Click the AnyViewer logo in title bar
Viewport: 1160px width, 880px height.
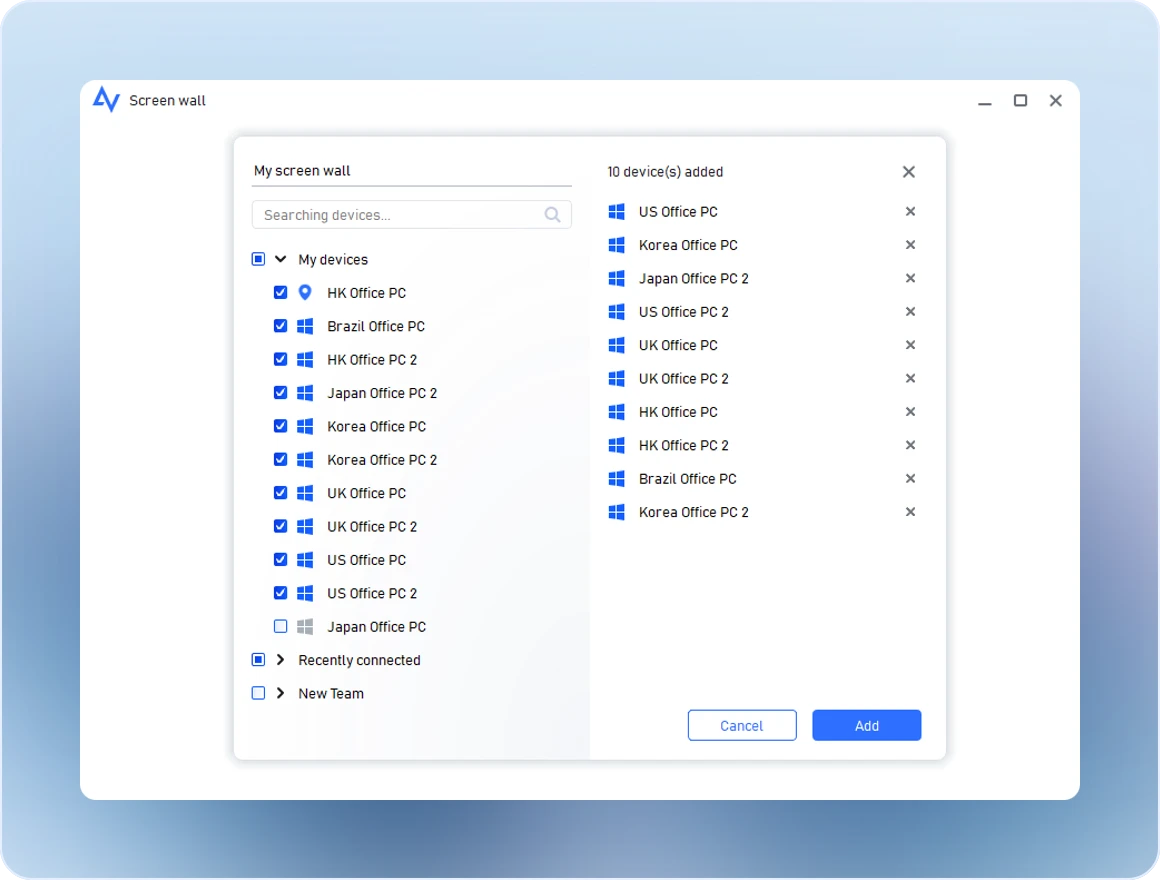point(106,100)
